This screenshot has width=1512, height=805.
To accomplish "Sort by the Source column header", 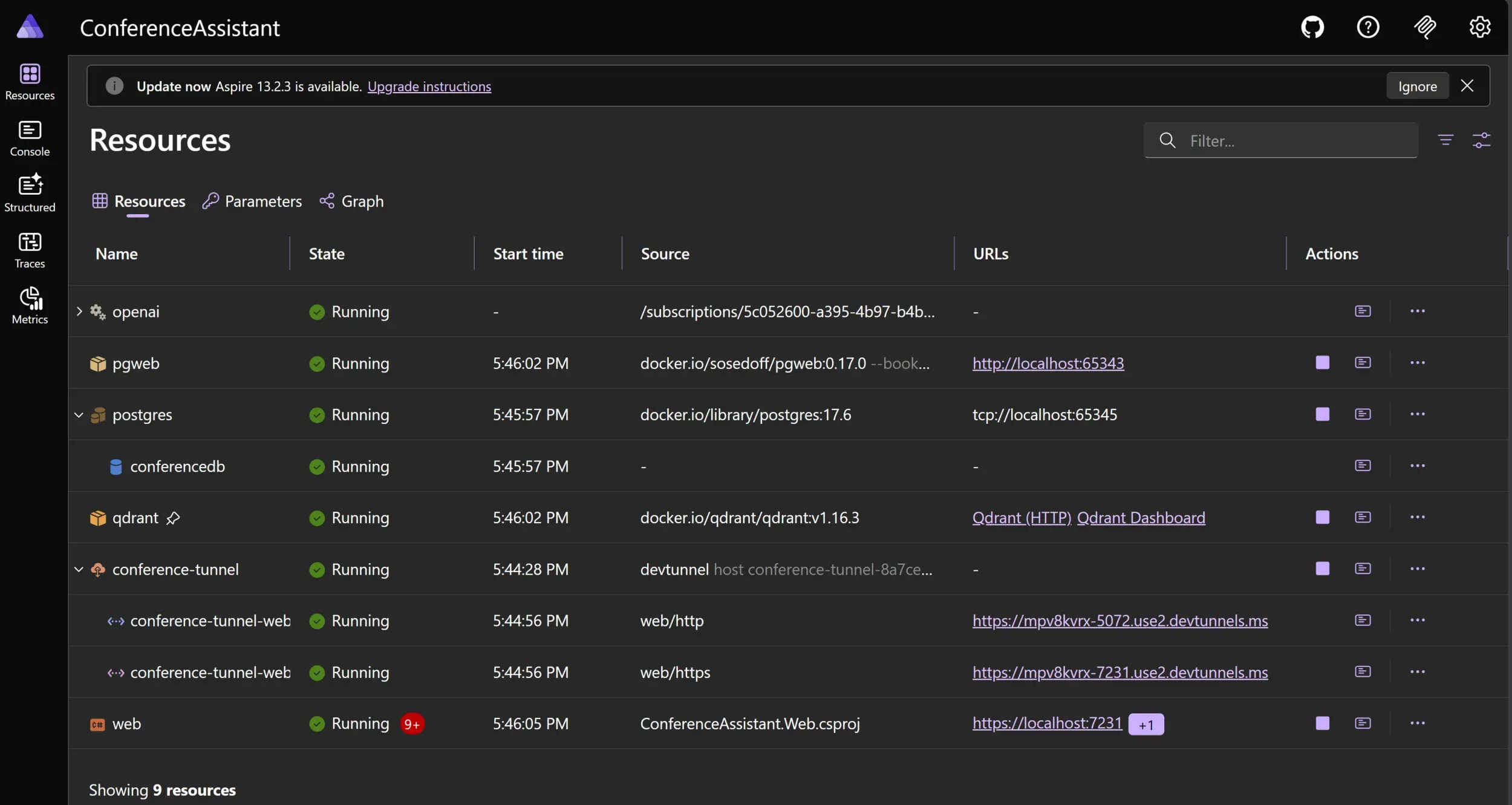I will pyautogui.click(x=665, y=254).
